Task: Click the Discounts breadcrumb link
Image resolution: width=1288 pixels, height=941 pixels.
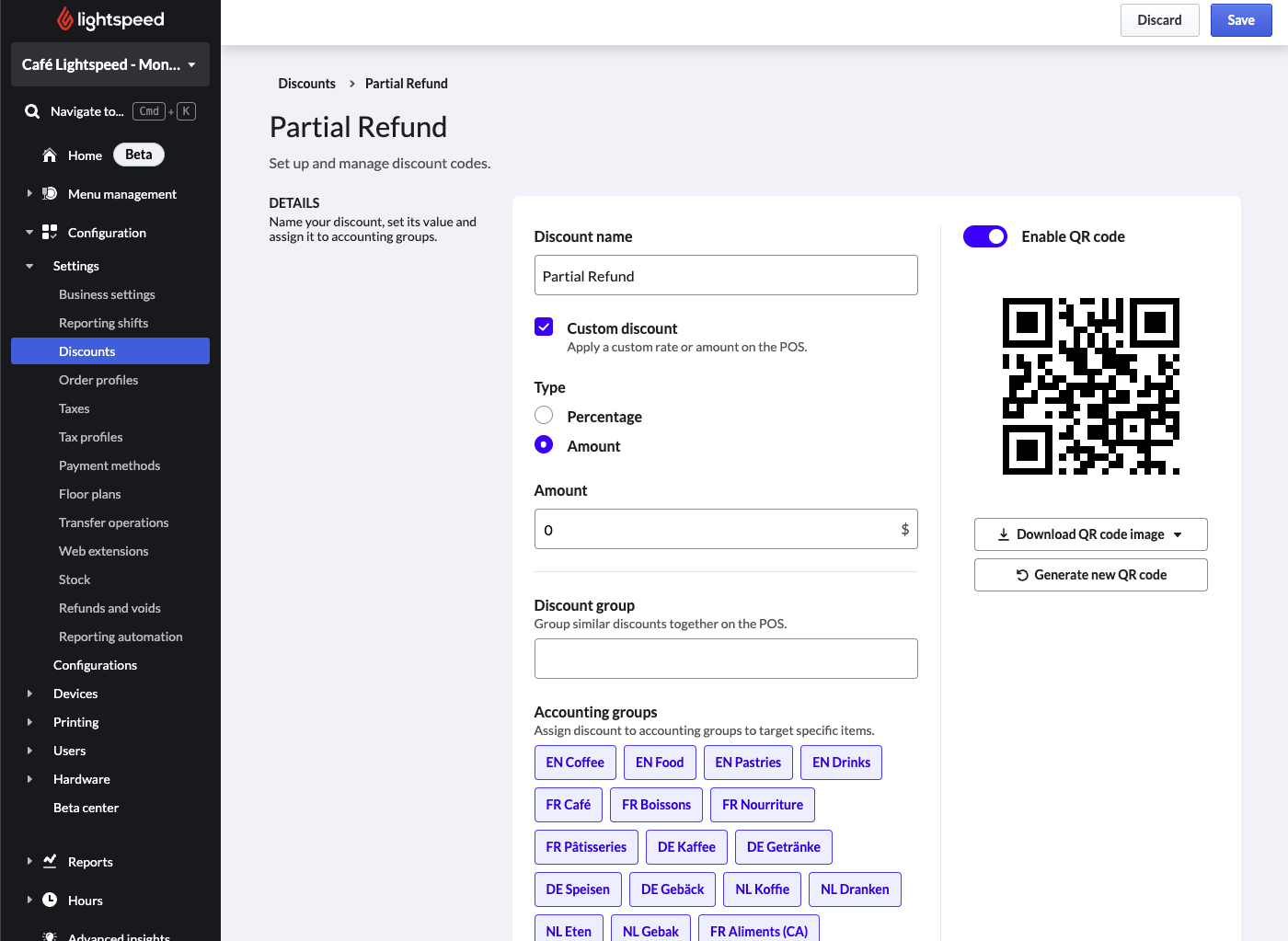Action: pos(306,84)
